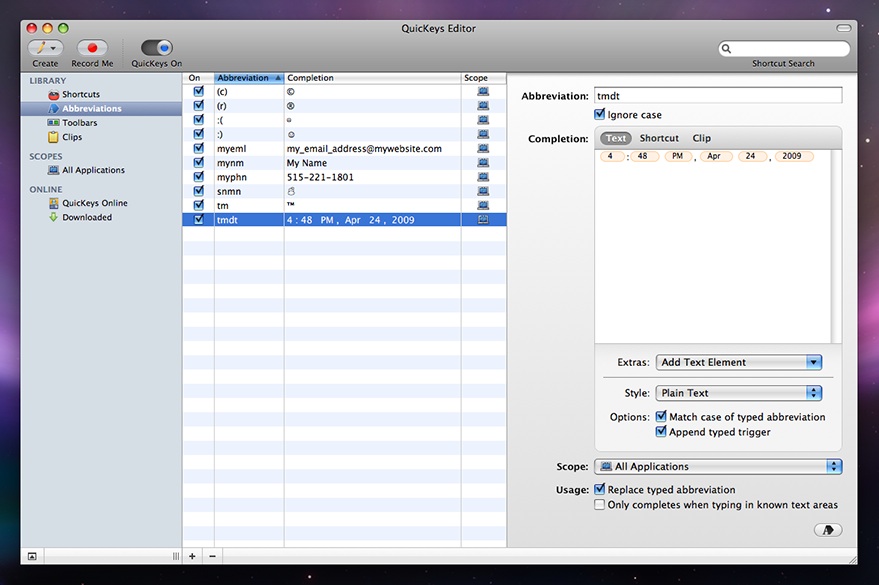
Task: Remove abbreviation with minus button
Action: (212, 556)
